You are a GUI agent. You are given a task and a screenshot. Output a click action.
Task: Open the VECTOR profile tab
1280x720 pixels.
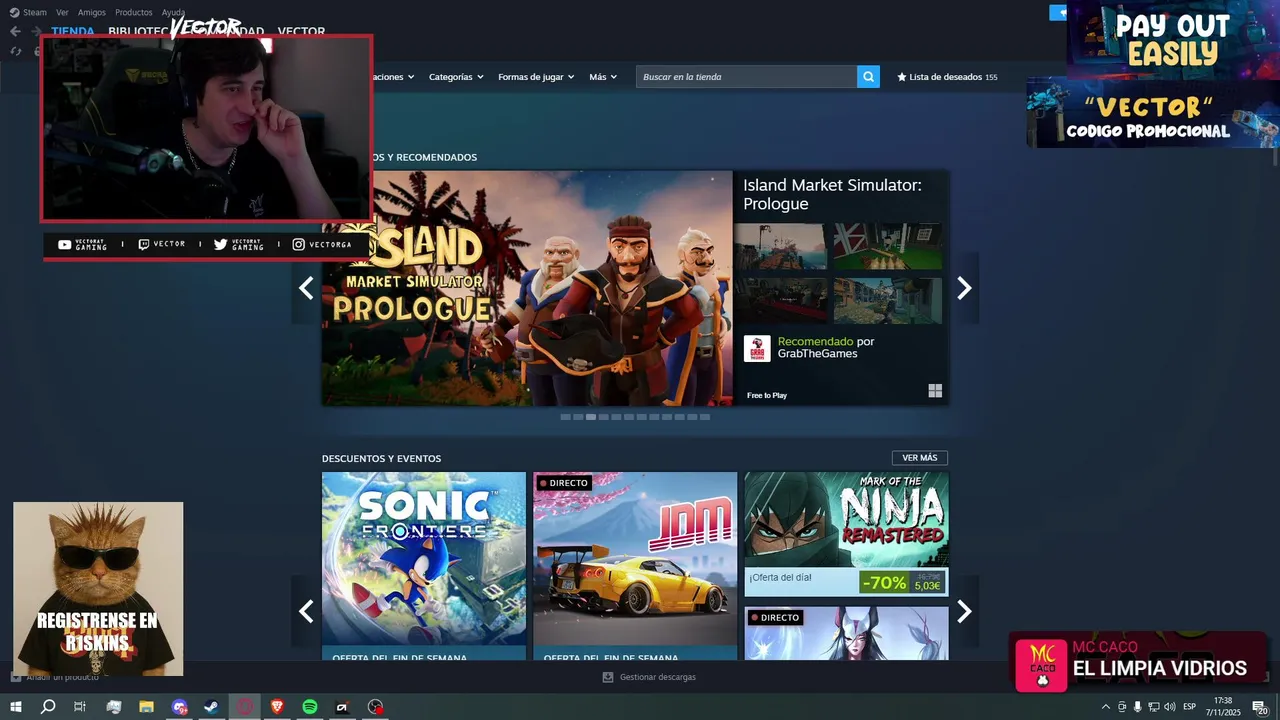(x=301, y=31)
